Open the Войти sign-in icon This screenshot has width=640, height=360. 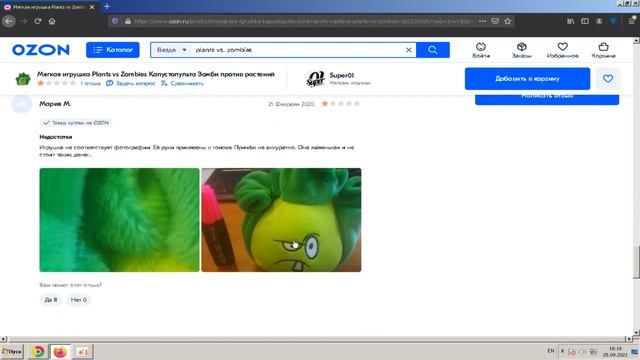[481, 50]
